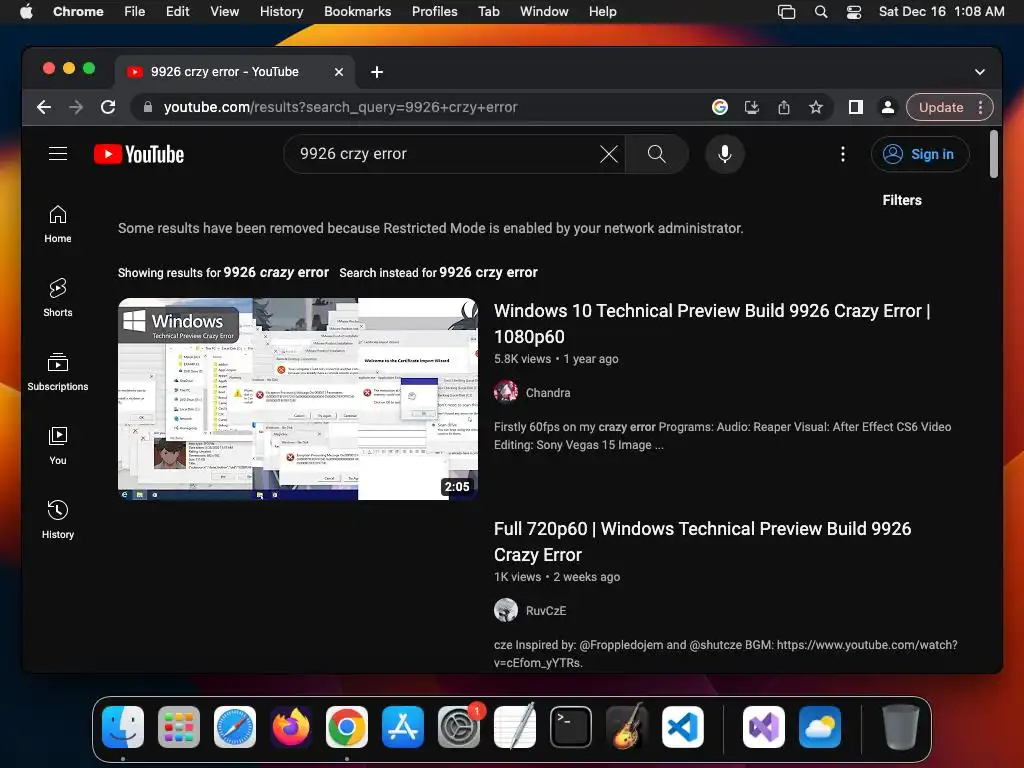Go to Home in the sidebar
The width and height of the screenshot is (1024, 768).
(x=58, y=224)
